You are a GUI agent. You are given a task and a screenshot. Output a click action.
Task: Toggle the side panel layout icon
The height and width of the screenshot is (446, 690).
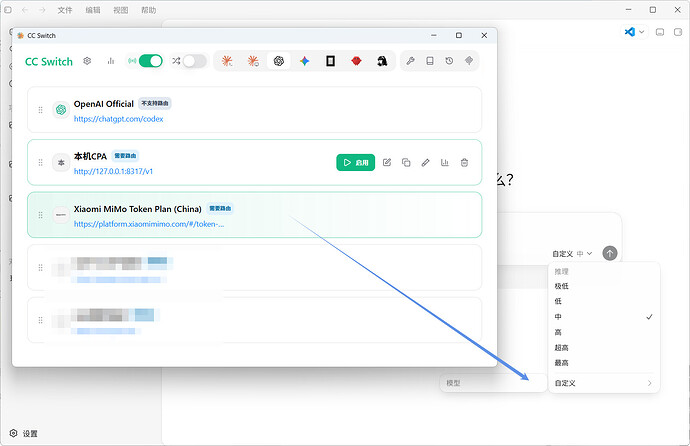(x=678, y=32)
